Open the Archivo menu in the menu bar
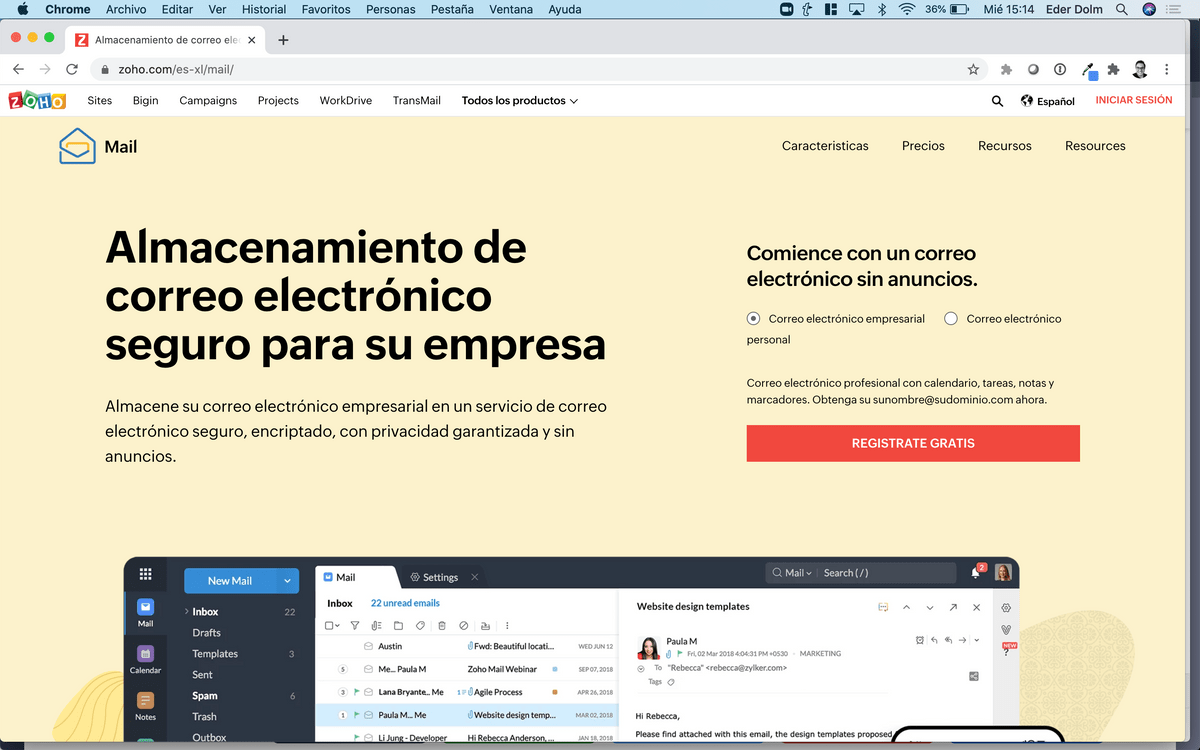 (x=126, y=9)
